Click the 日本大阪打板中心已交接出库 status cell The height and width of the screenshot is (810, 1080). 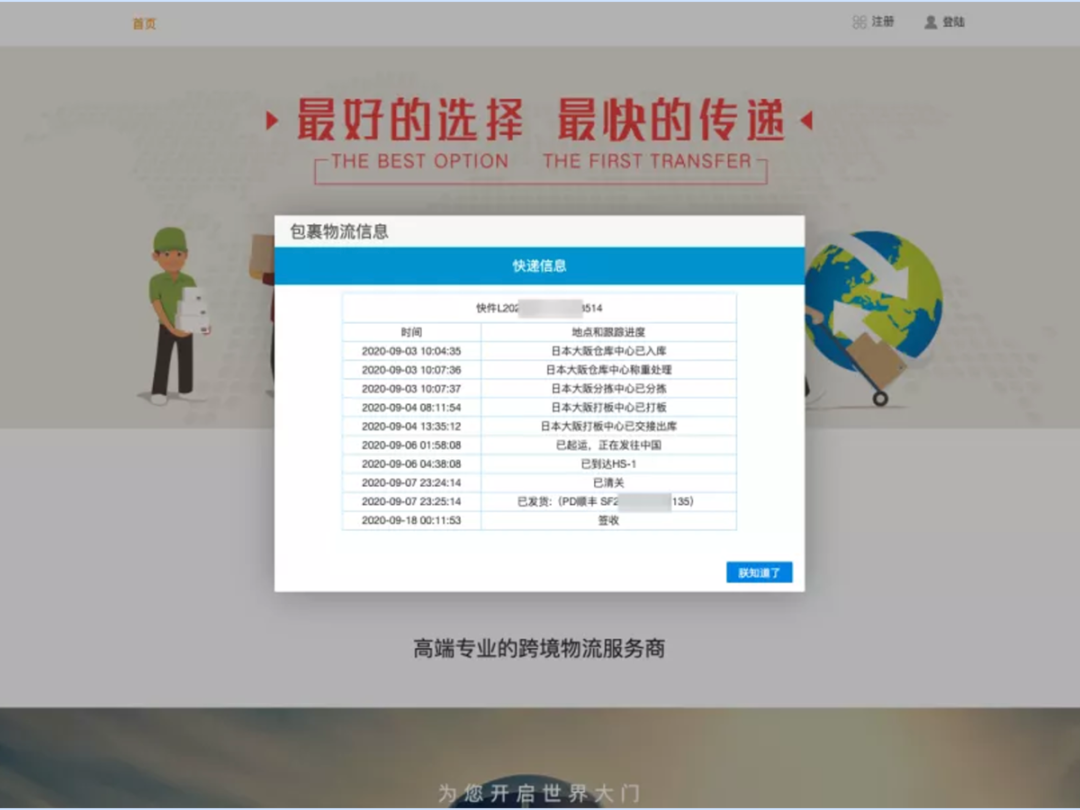pos(609,426)
